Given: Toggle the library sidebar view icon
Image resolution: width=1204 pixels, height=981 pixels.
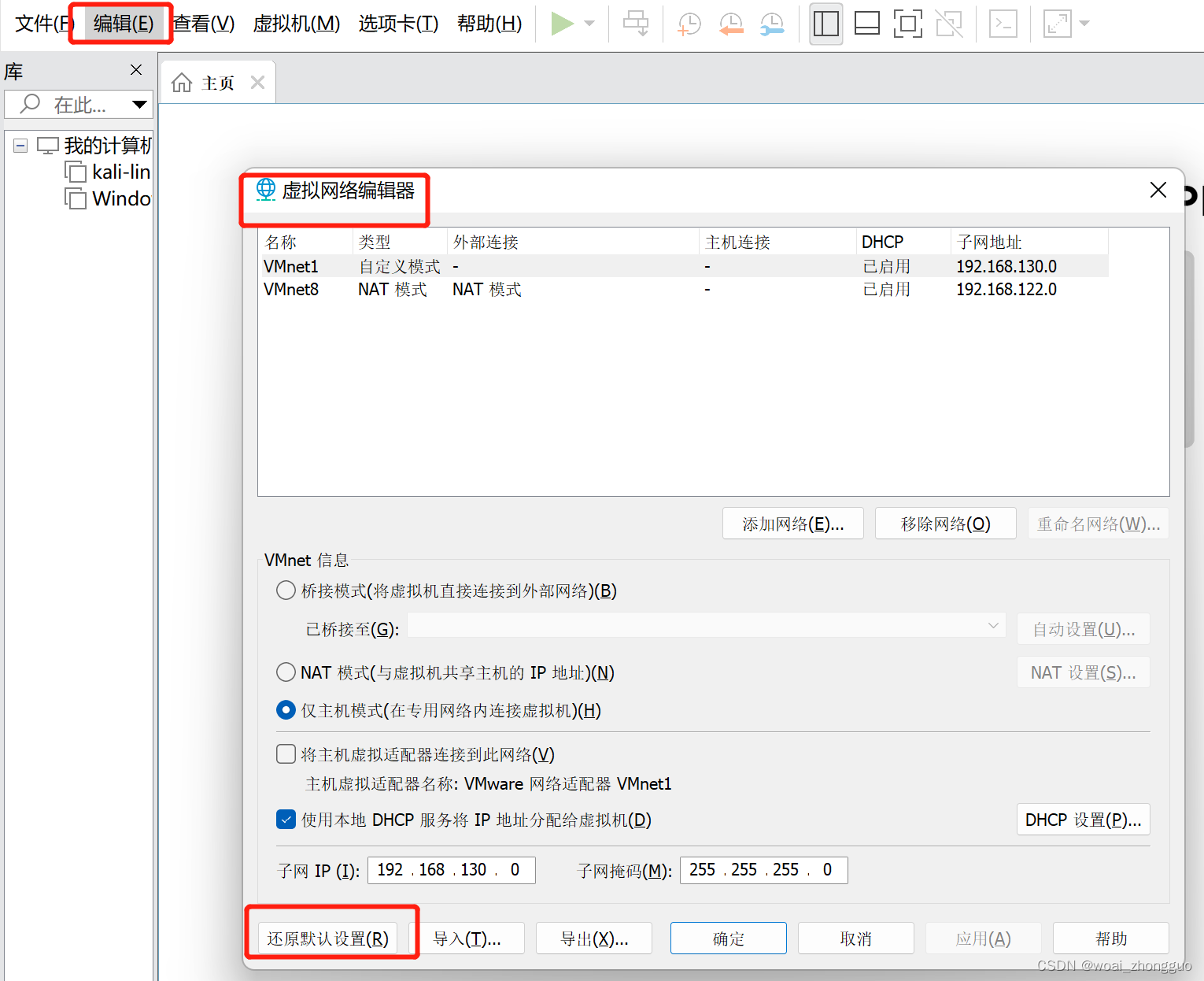Looking at the screenshot, I should [x=825, y=24].
